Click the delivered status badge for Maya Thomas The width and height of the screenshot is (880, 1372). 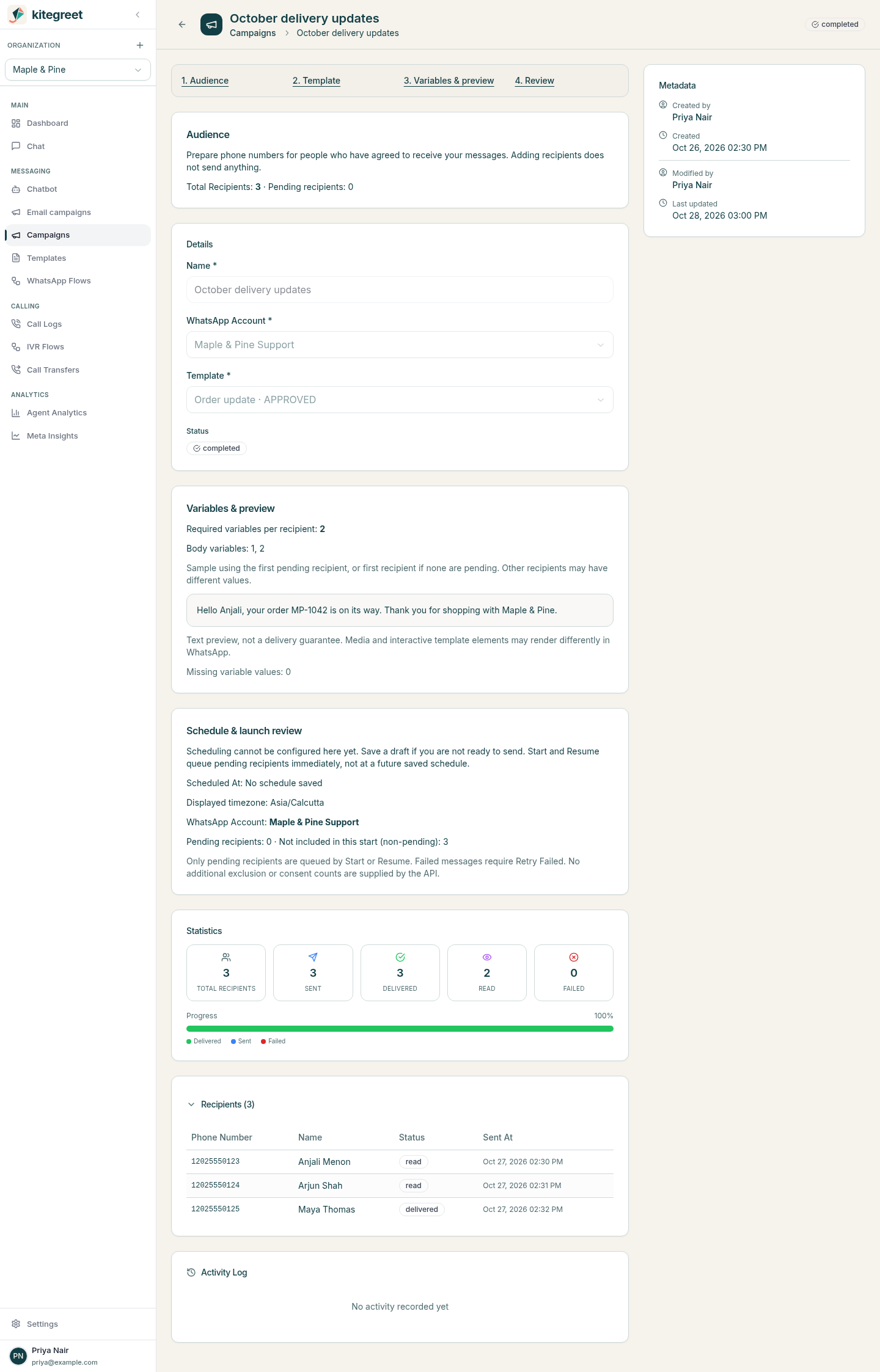(x=422, y=1210)
